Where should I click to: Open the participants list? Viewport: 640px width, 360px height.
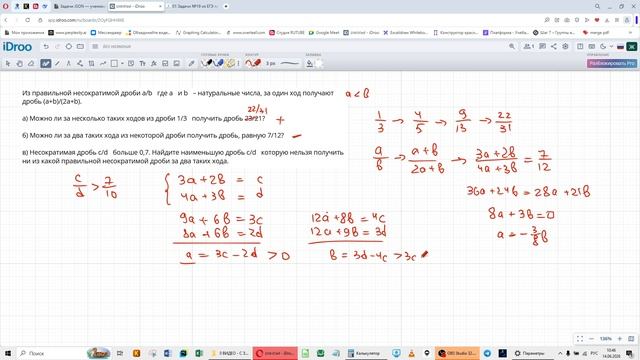(x=529, y=47)
